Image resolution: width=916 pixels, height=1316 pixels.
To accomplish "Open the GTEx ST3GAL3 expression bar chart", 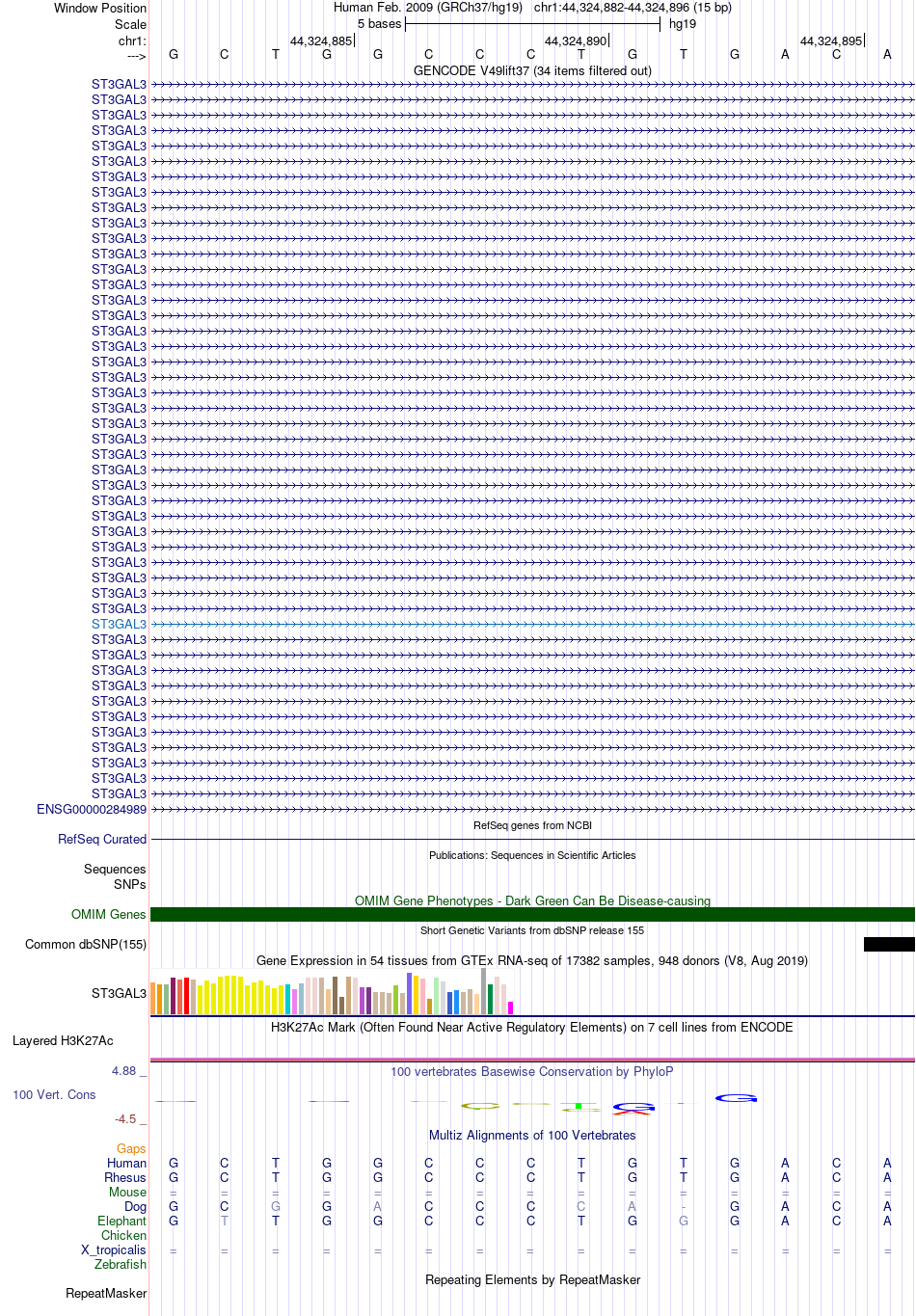I will pyautogui.click(x=332, y=993).
